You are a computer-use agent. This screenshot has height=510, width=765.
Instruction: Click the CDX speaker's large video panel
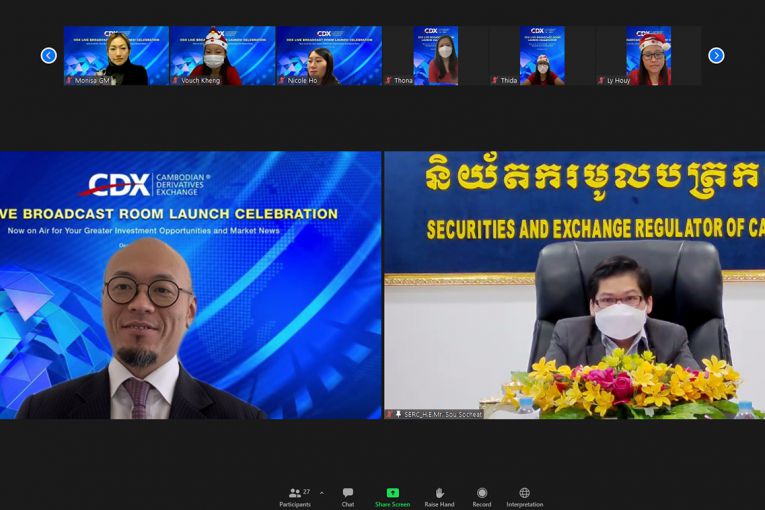coord(191,285)
